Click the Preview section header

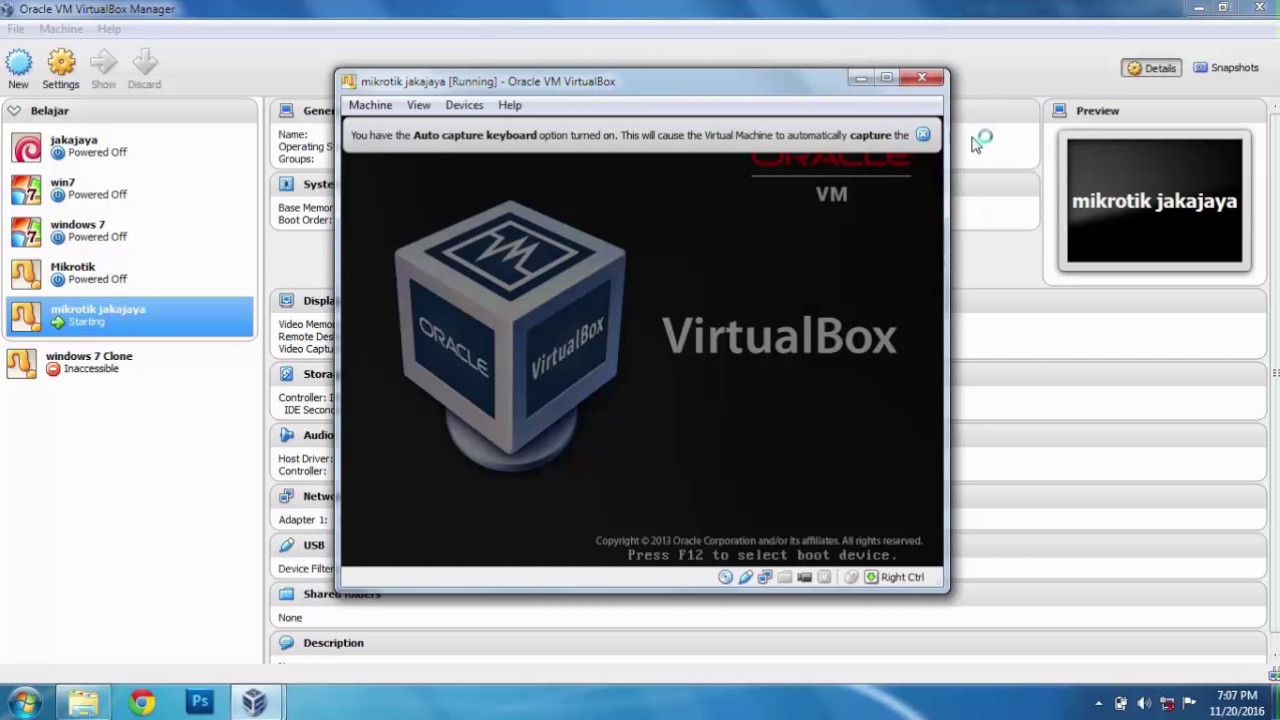(x=1155, y=111)
